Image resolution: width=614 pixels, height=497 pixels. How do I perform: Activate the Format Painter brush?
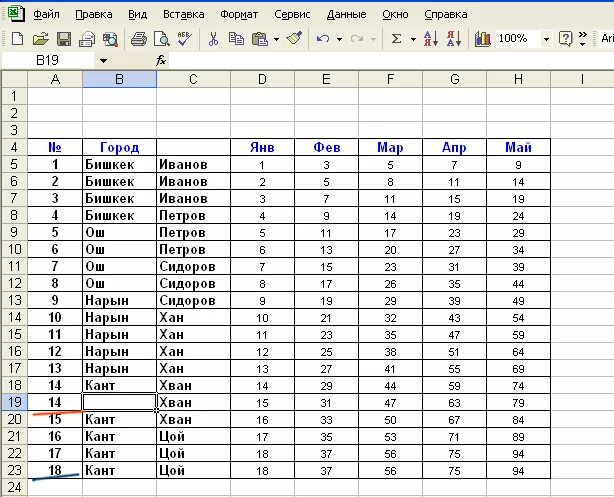294,39
